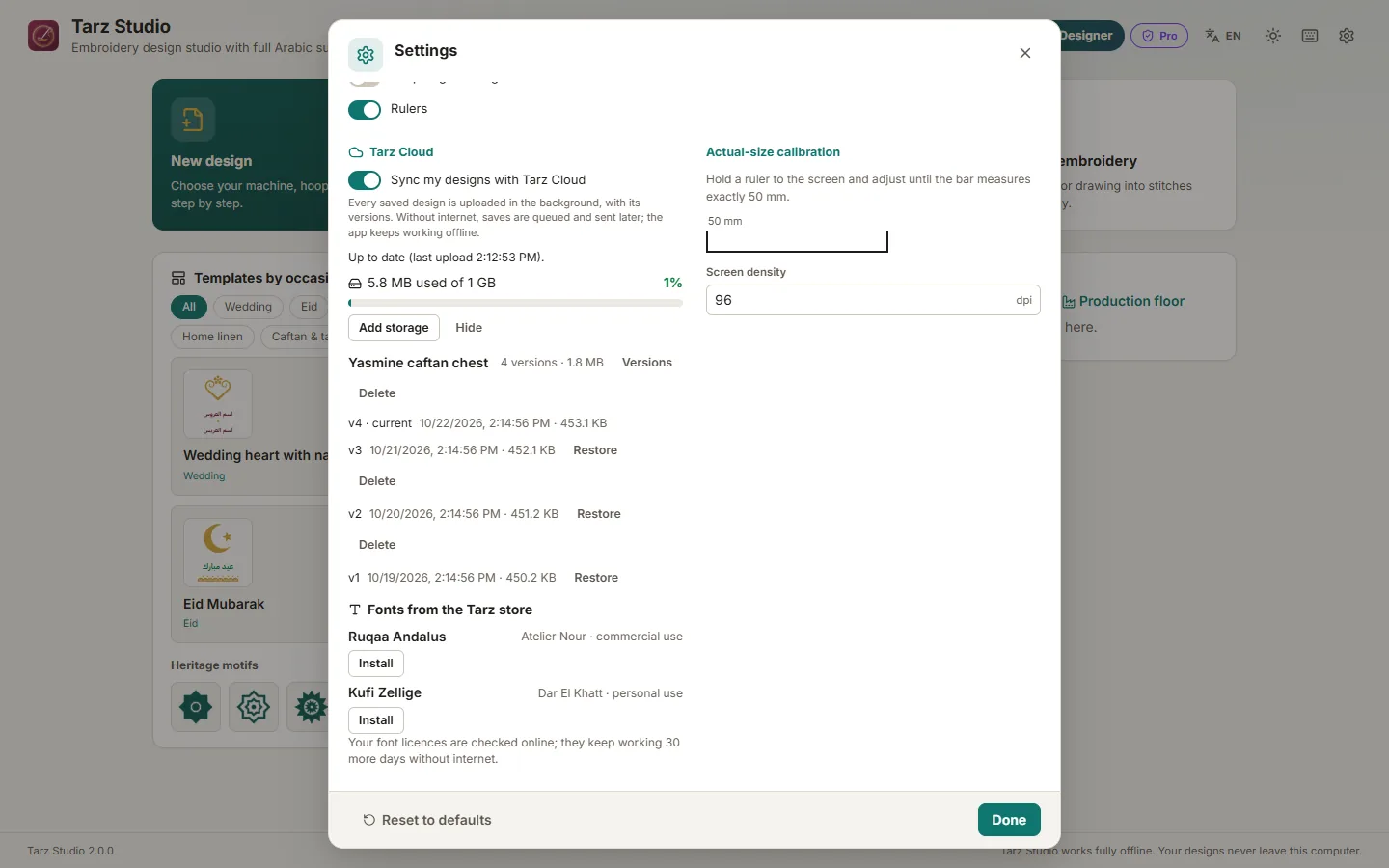Click the Actual-size calibration heading

(x=773, y=152)
